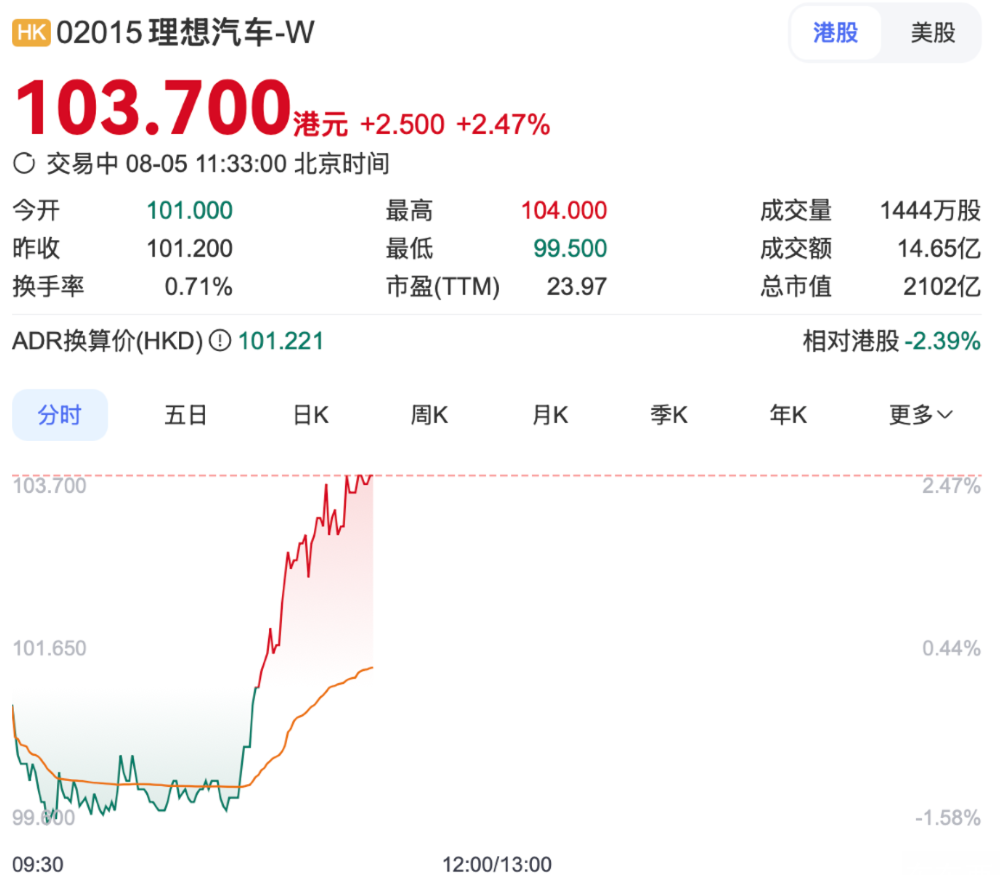Open the 日K chart tab
Screen dimensions: 1000x896
310,415
